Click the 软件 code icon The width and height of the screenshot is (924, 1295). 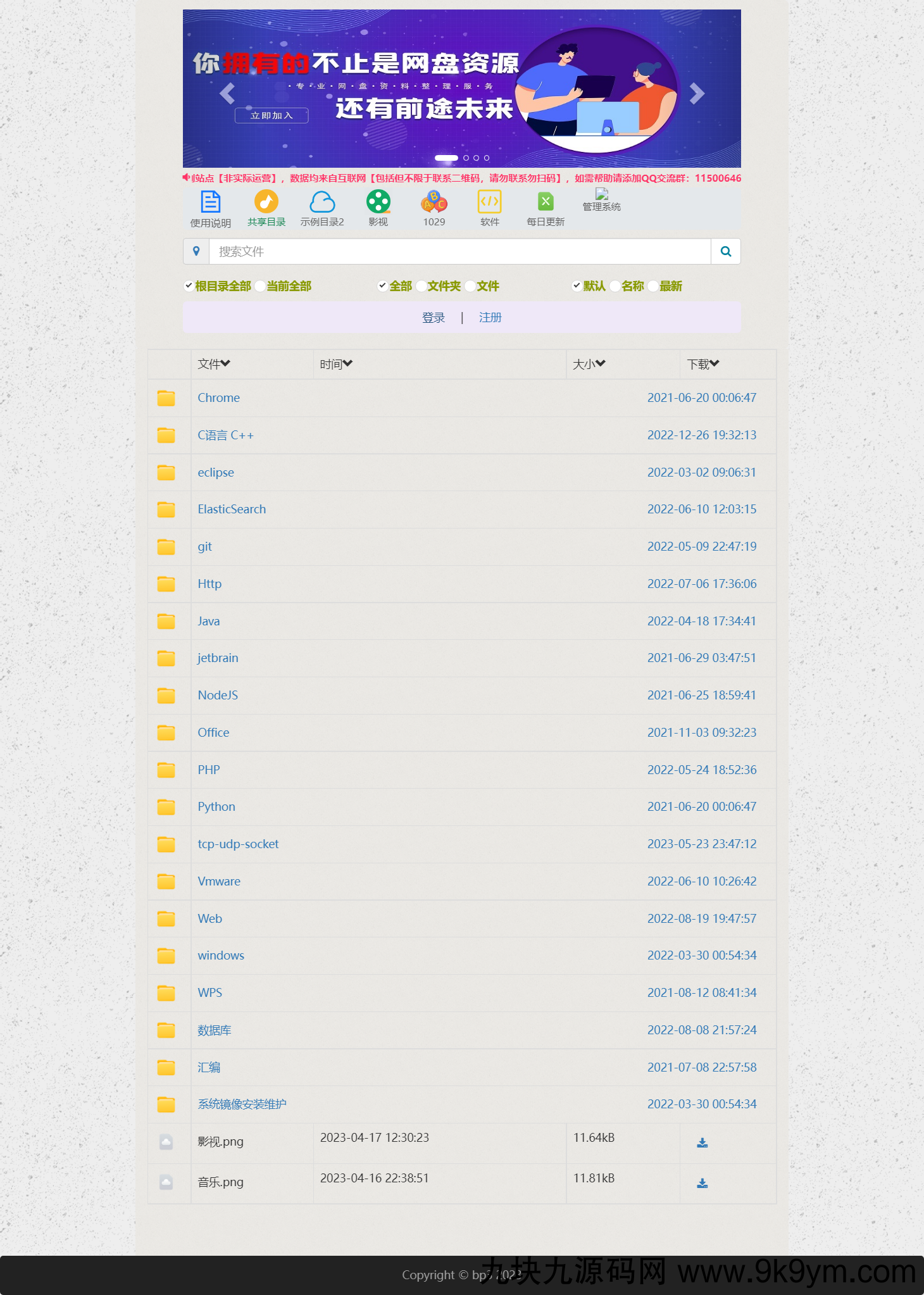[x=489, y=203]
